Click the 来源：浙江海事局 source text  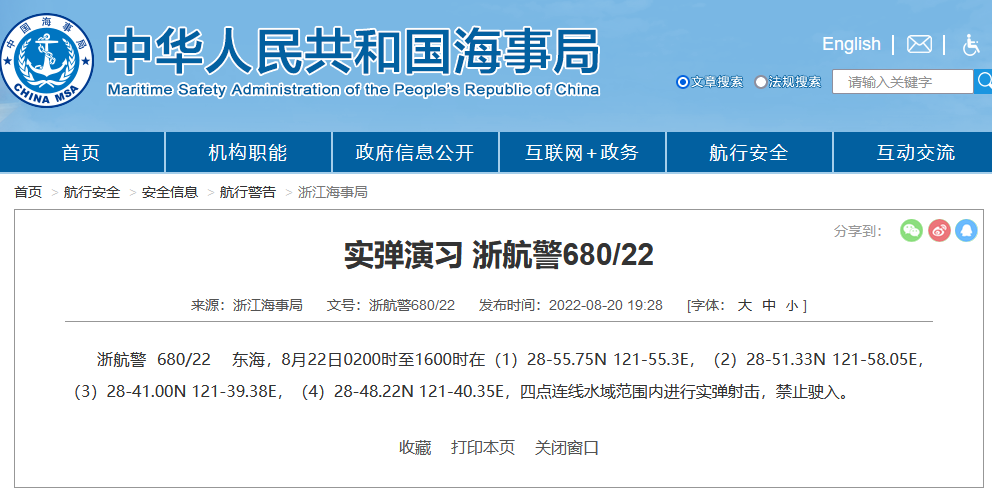[x=247, y=306]
